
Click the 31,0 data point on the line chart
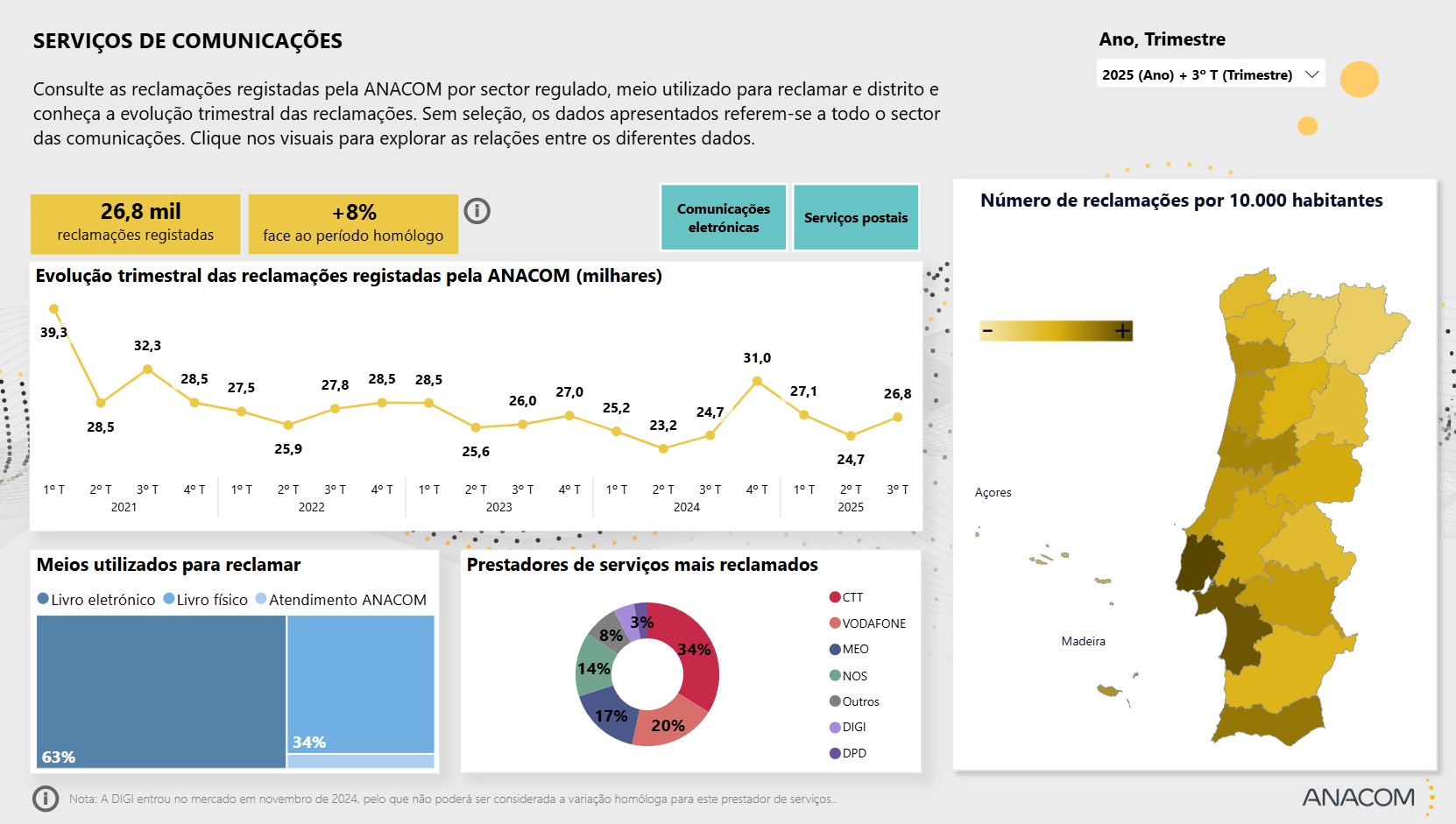click(757, 381)
